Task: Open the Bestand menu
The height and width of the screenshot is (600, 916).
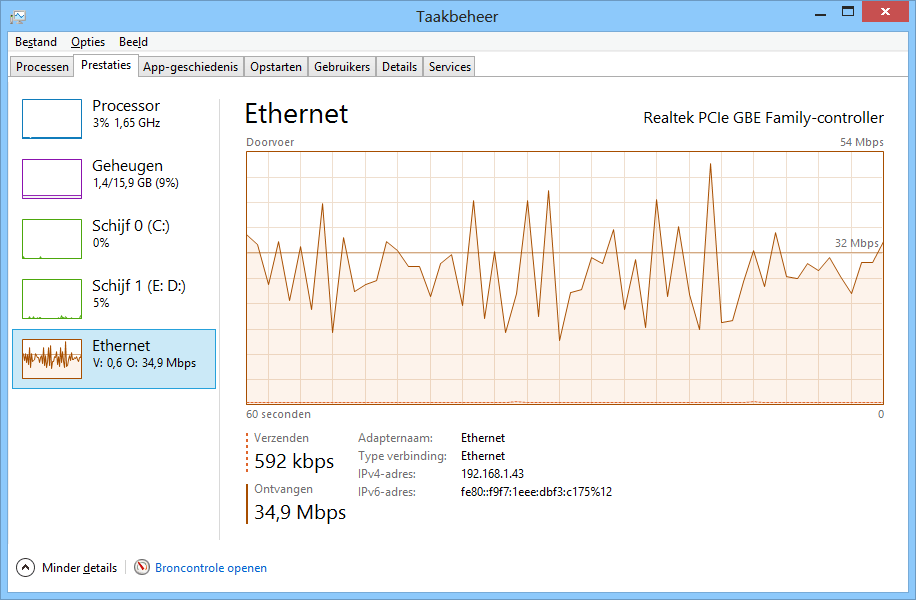Action: 36,42
